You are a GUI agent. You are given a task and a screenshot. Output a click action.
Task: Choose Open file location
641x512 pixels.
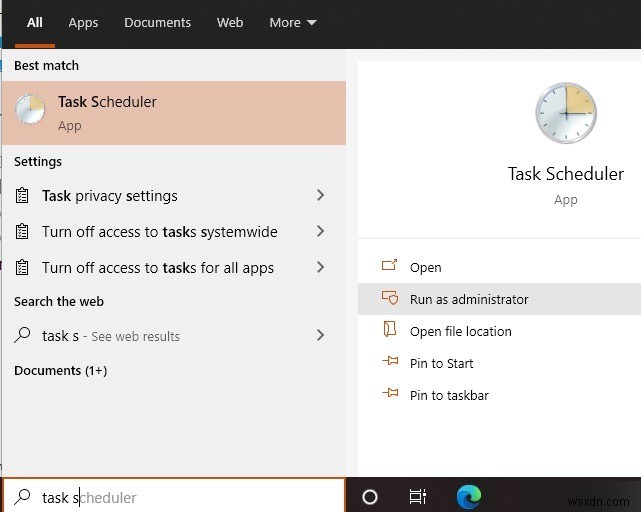pos(499,331)
